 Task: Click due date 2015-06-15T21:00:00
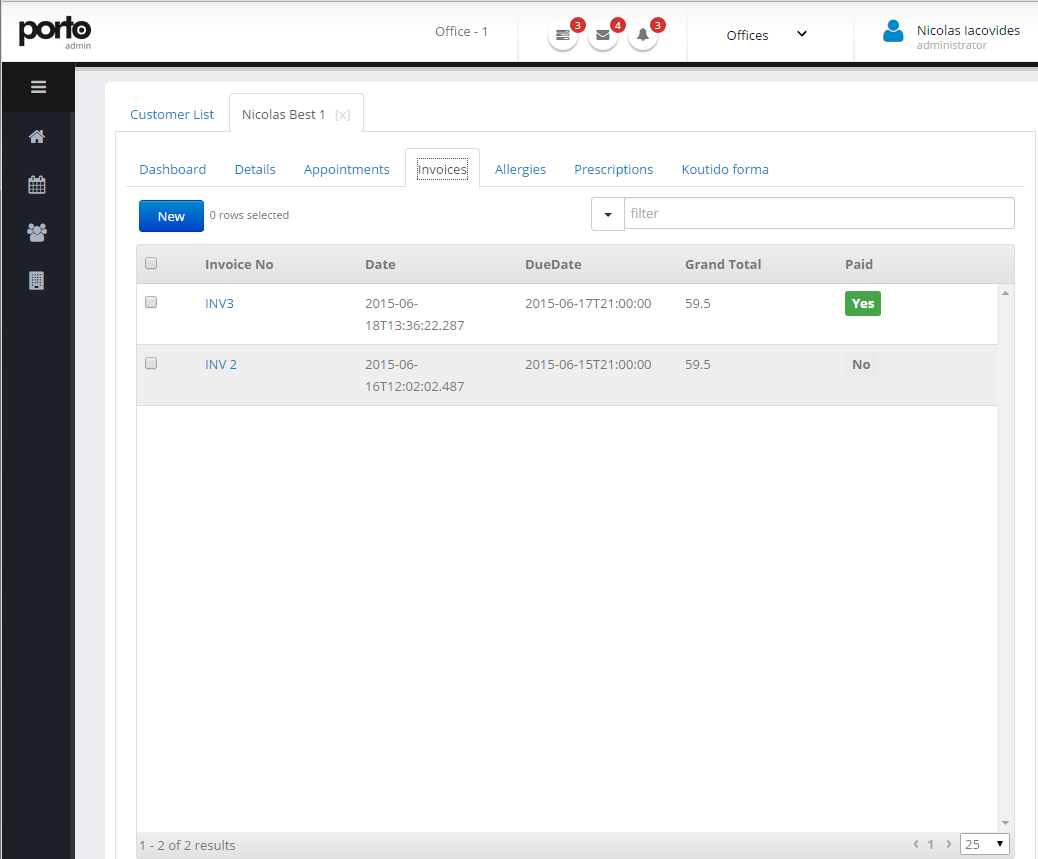(x=588, y=365)
